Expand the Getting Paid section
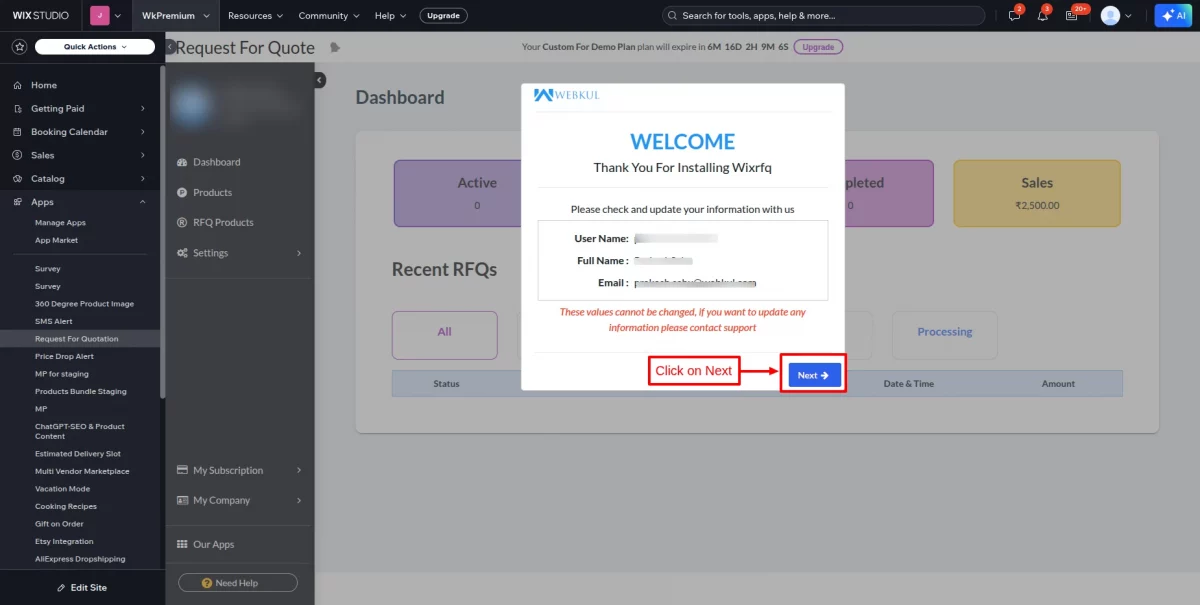Image resolution: width=1200 pixels, height=605 pixels. coord(142,108)
